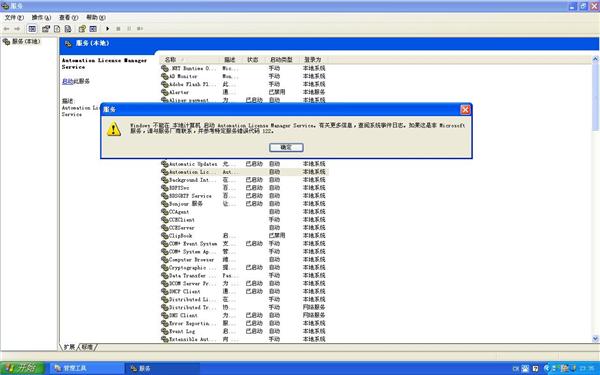Click the Data Transfer service name
This screenshot has height=375, width=600.
point(192,276)
